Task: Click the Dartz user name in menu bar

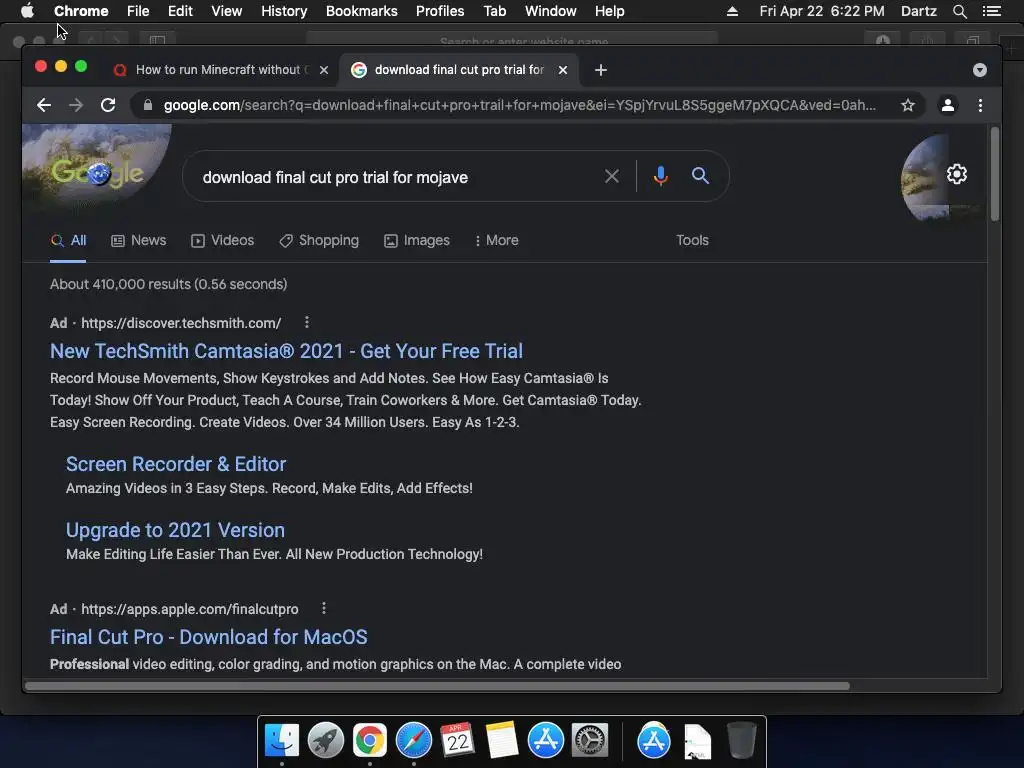Action: (919, 11)
